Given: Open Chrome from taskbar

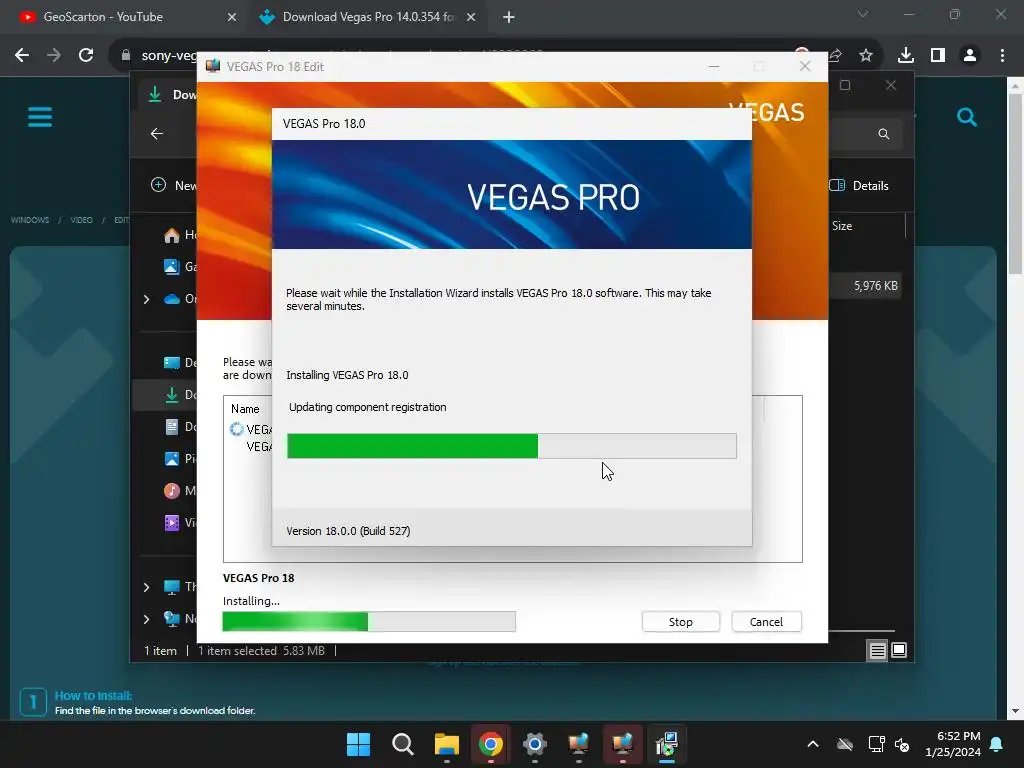Looking at the screenshot, I should pyautogui.click(x=490, y=744).
